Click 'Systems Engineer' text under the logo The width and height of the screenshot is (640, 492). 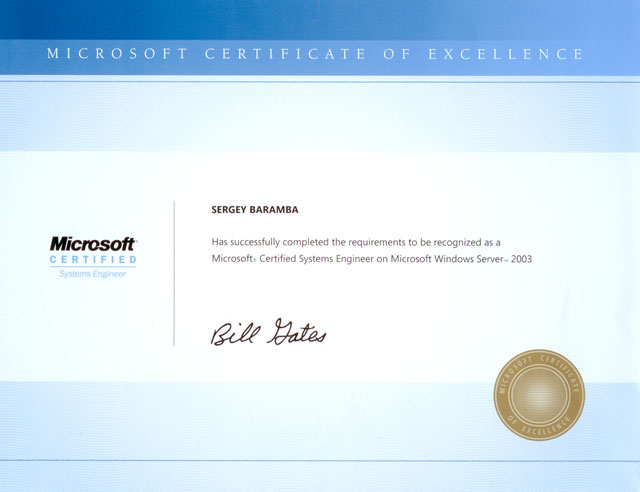point(93,274)
